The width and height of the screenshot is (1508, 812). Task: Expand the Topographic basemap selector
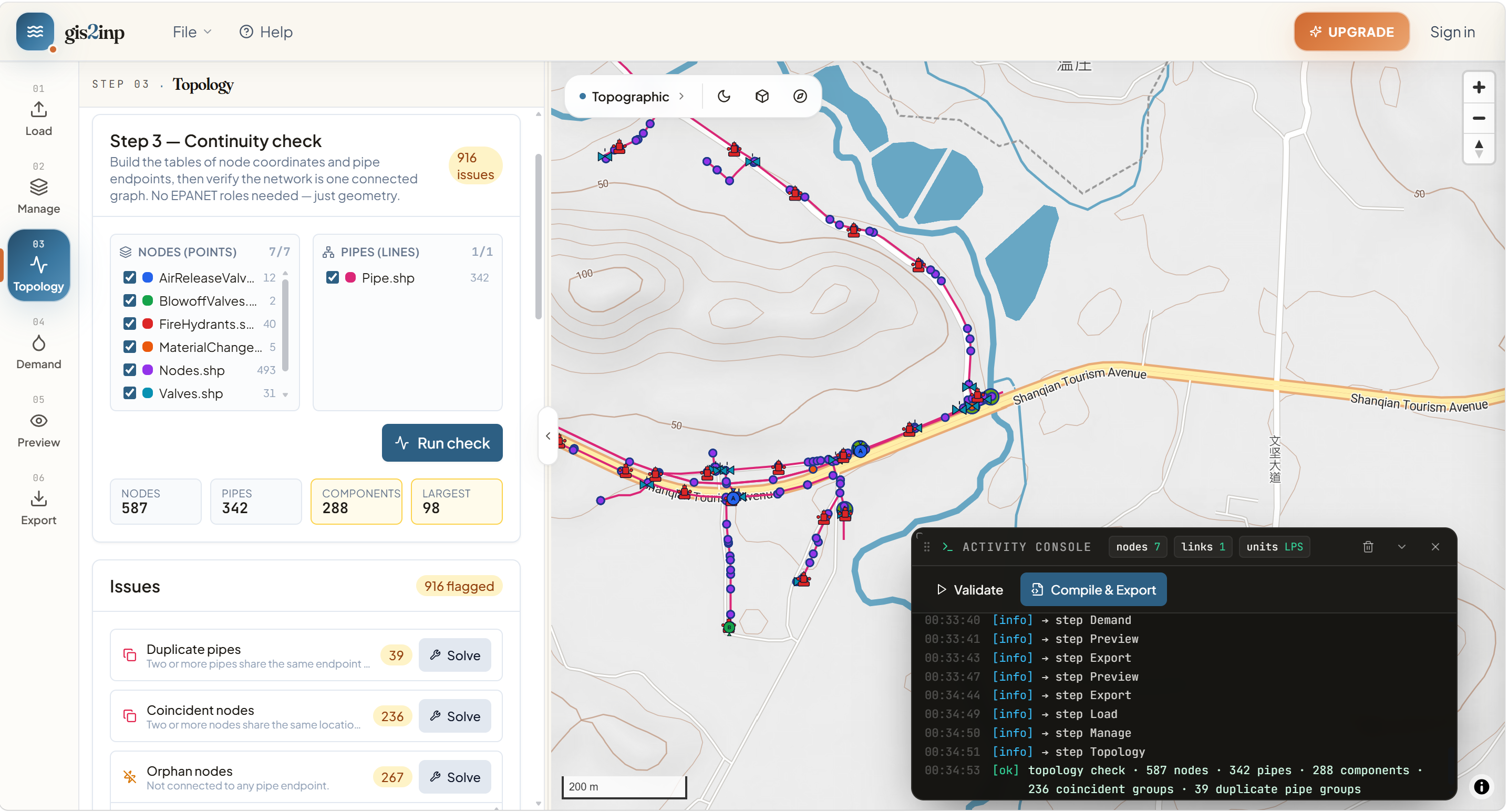tap(632, 97)
